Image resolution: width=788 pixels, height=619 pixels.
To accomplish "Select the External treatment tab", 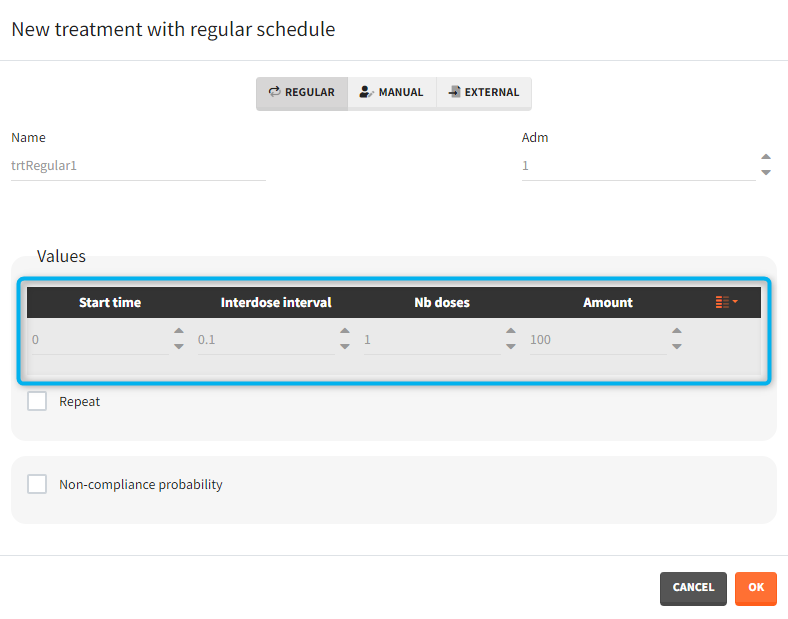I will [484, 92].
